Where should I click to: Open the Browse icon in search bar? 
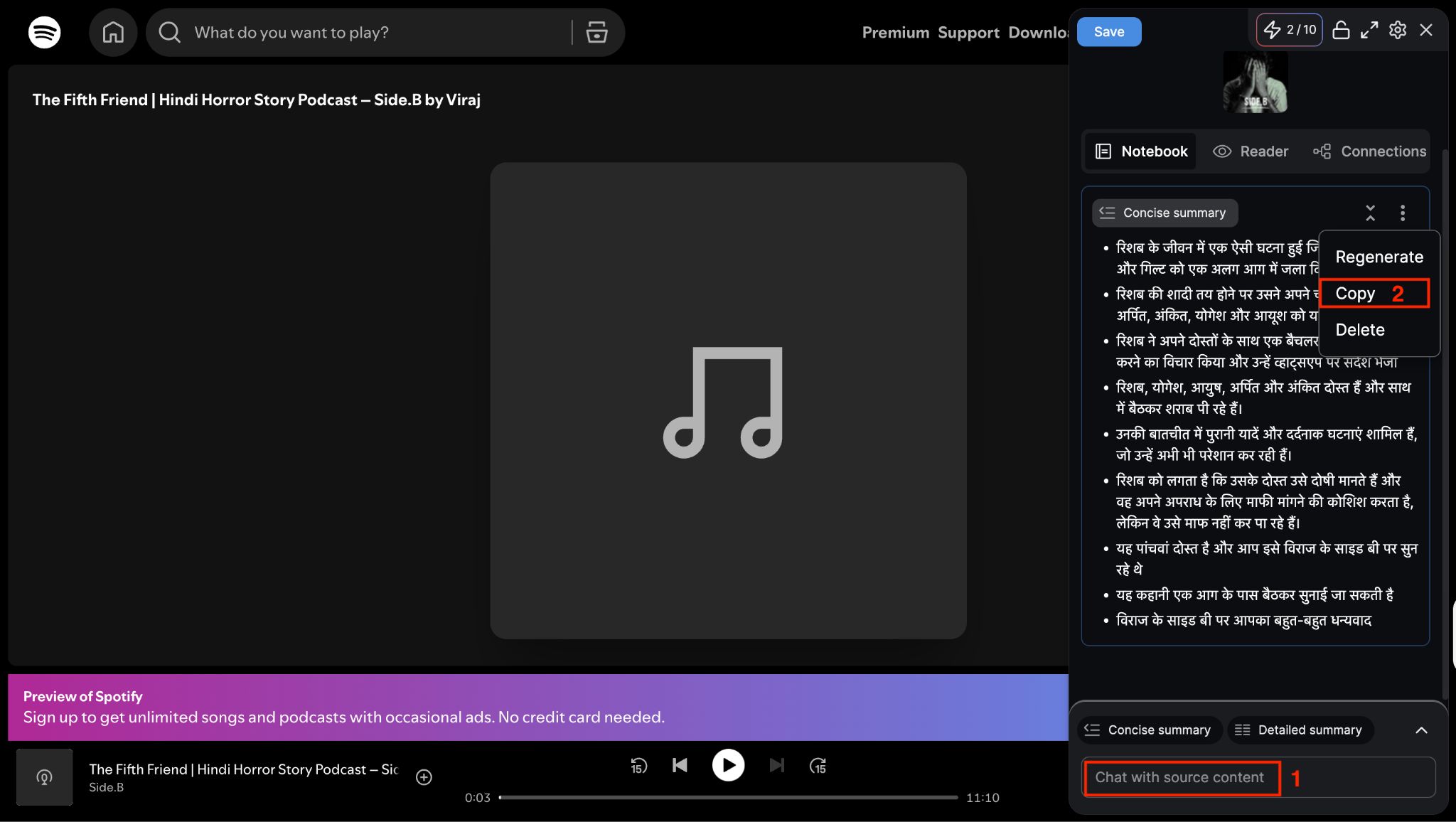(596, 33)
